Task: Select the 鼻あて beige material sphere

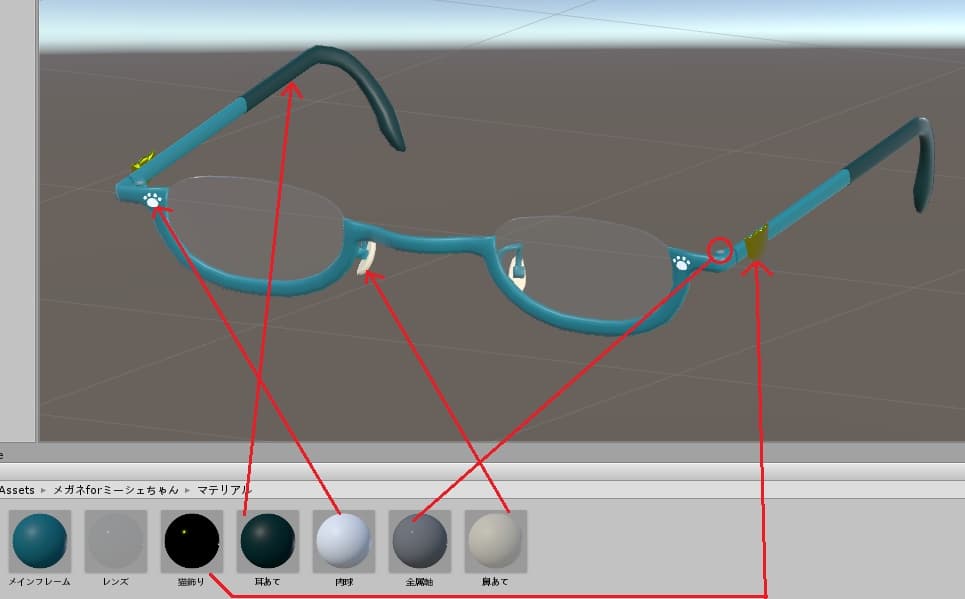Action: pos(496,541)
